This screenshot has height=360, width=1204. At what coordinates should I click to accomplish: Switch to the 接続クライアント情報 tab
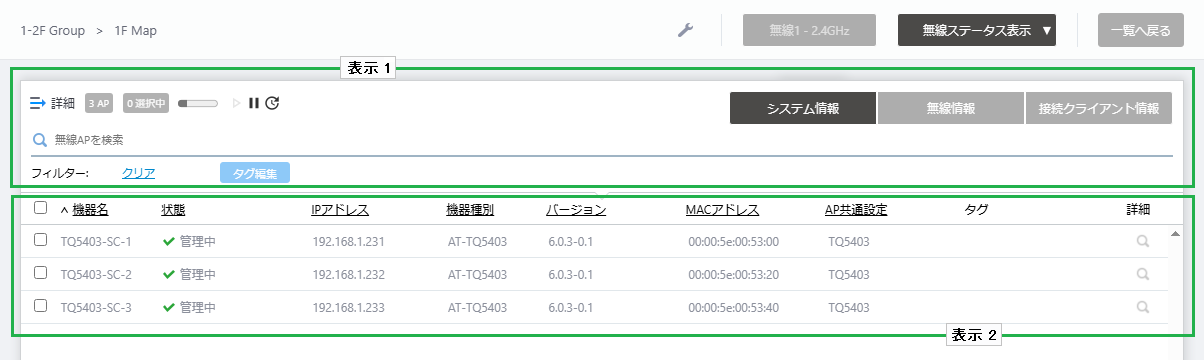pyautogui.click(x=1098, y=108)
